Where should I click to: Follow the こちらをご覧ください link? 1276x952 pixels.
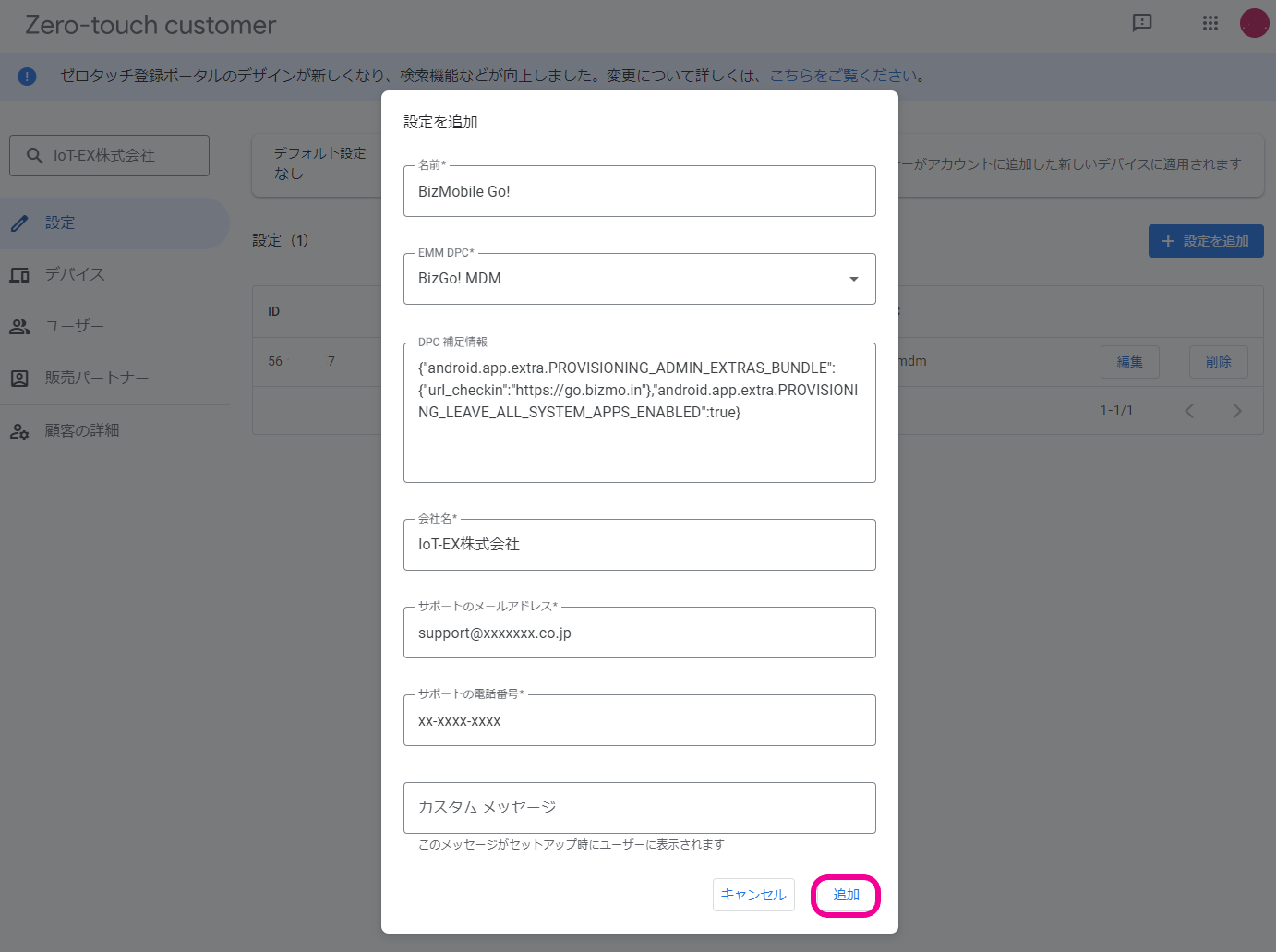tap(844, 76)
